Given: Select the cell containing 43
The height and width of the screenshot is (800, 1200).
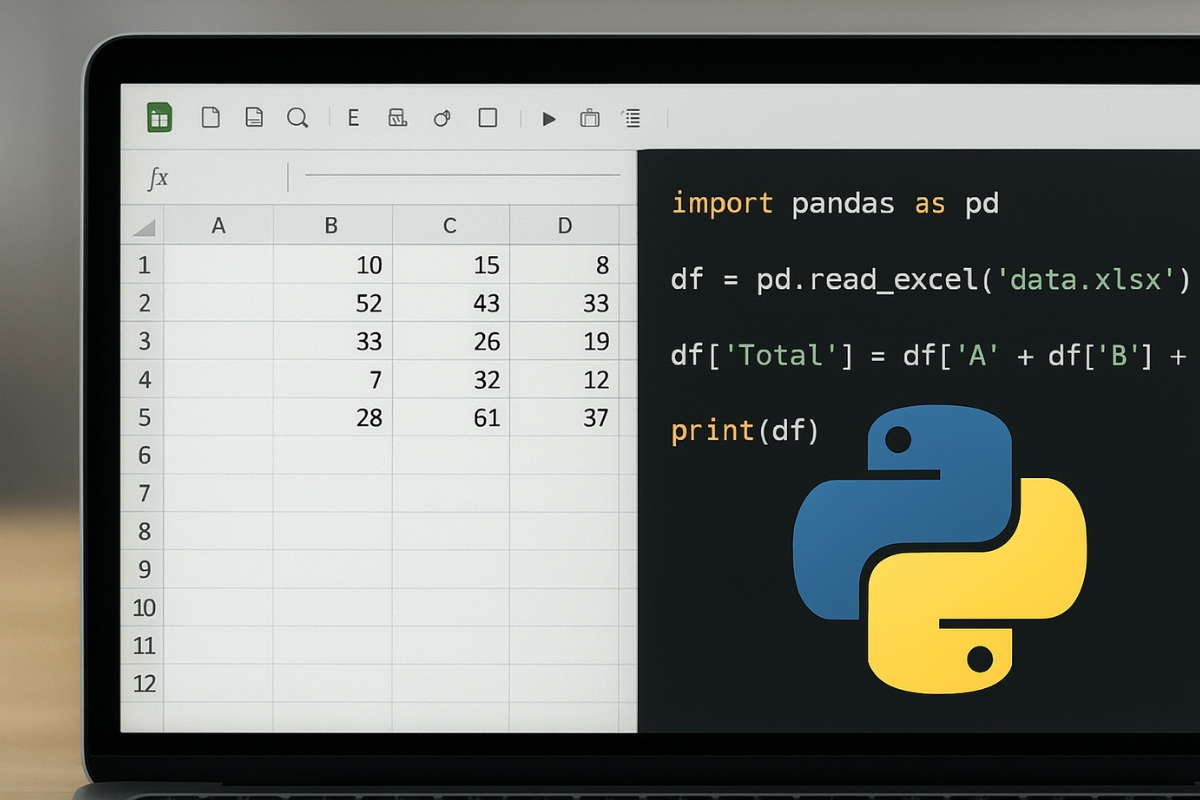Looking at the screenshot, I should pyautogui.click(x=450, y=303).
